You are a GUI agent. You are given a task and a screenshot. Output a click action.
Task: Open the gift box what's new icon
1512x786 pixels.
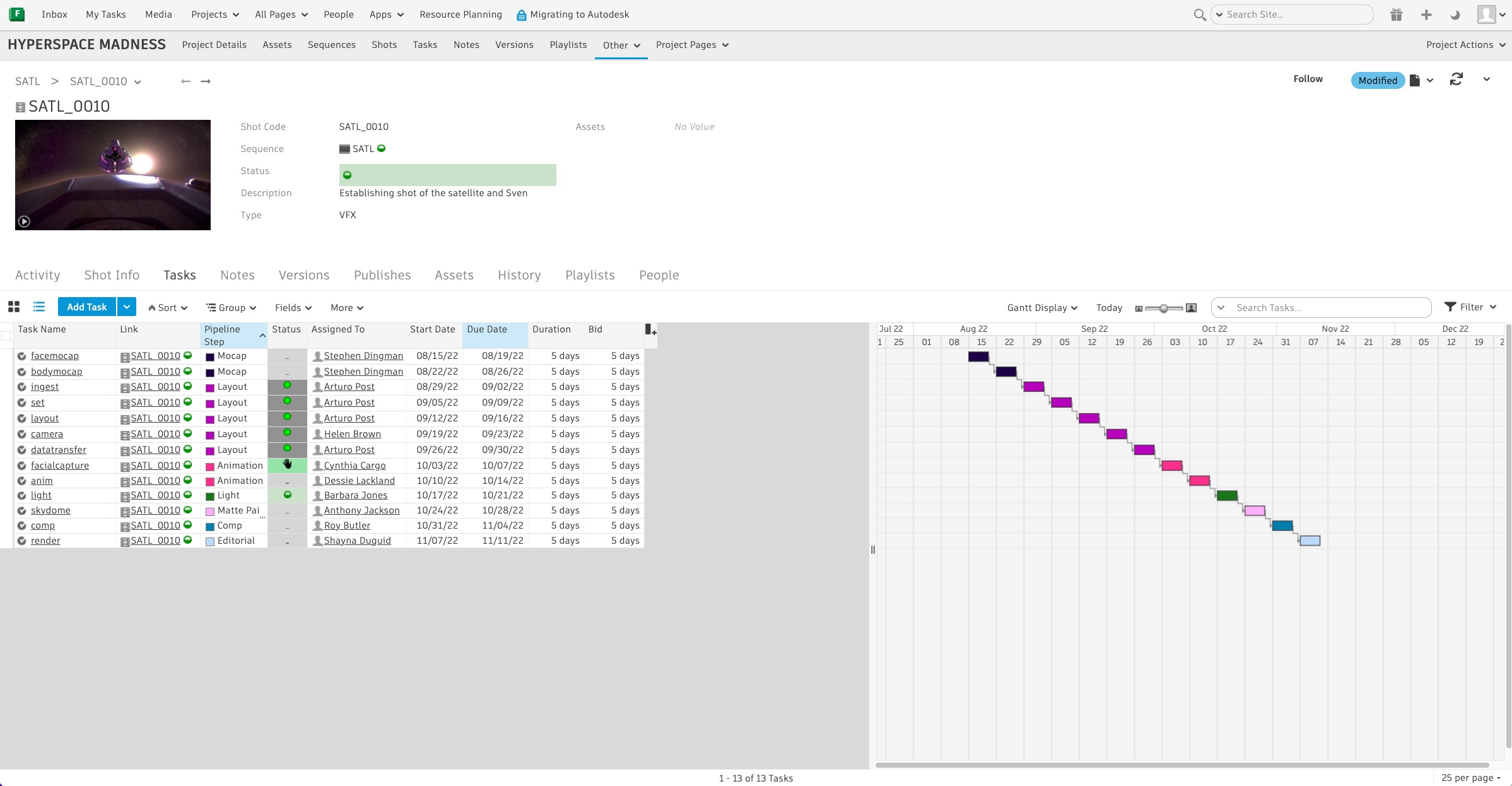(x=1396, y=15)
